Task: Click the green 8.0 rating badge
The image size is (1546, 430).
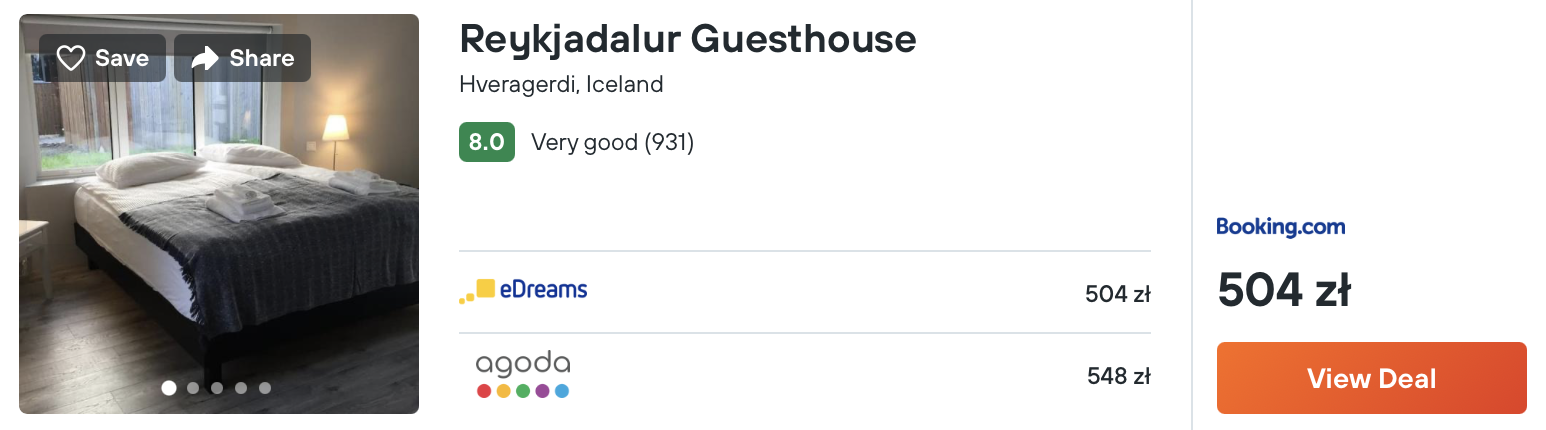Action: coord(487,142)
